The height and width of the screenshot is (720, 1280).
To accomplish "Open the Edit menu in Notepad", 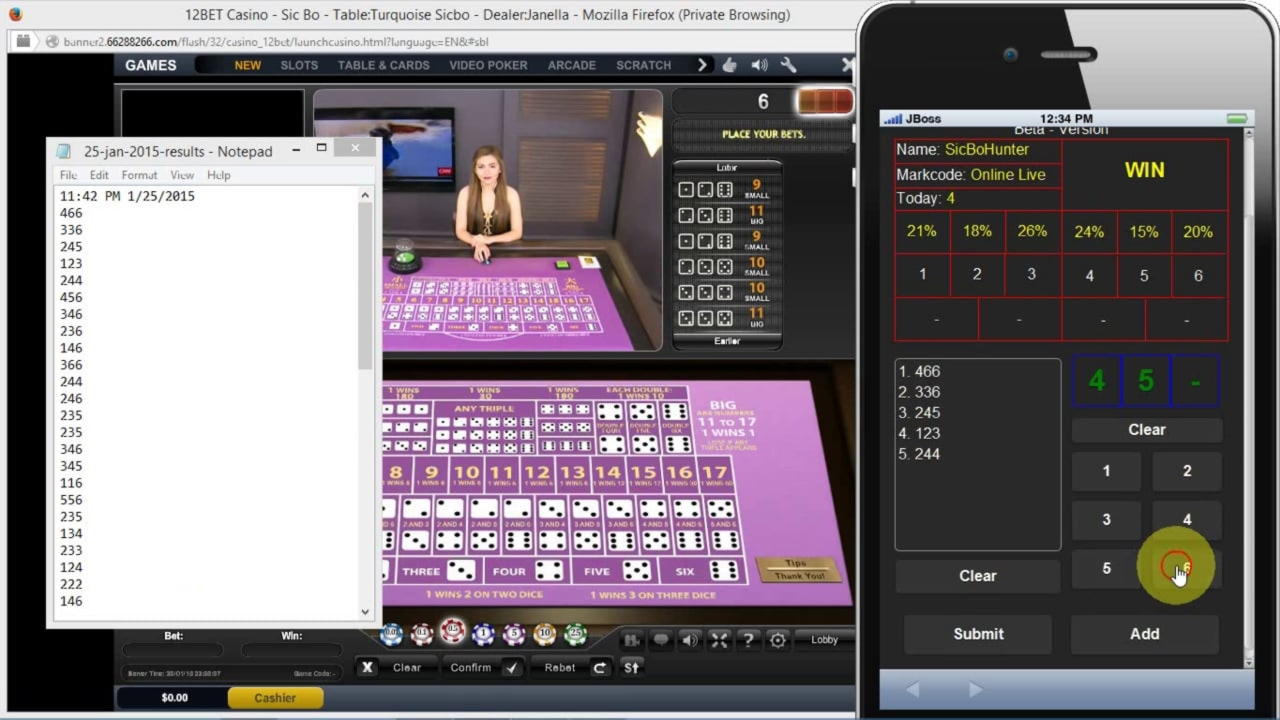I will [99, 175].
